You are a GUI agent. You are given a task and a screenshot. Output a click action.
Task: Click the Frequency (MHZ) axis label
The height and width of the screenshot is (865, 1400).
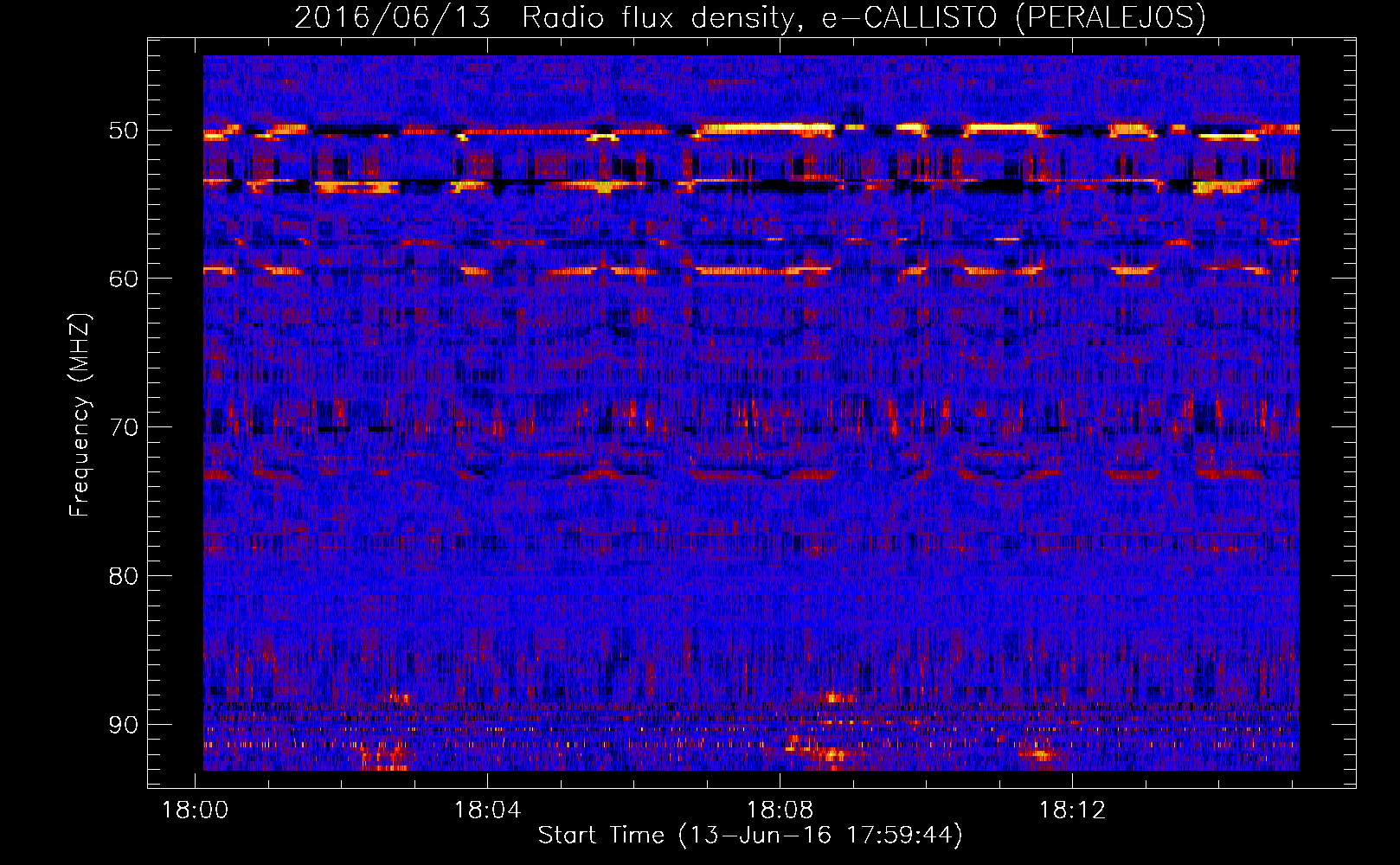pos(80,414)
